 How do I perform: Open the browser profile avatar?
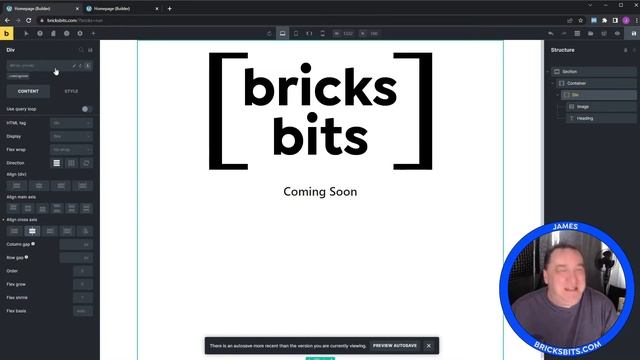pos(626,20)
